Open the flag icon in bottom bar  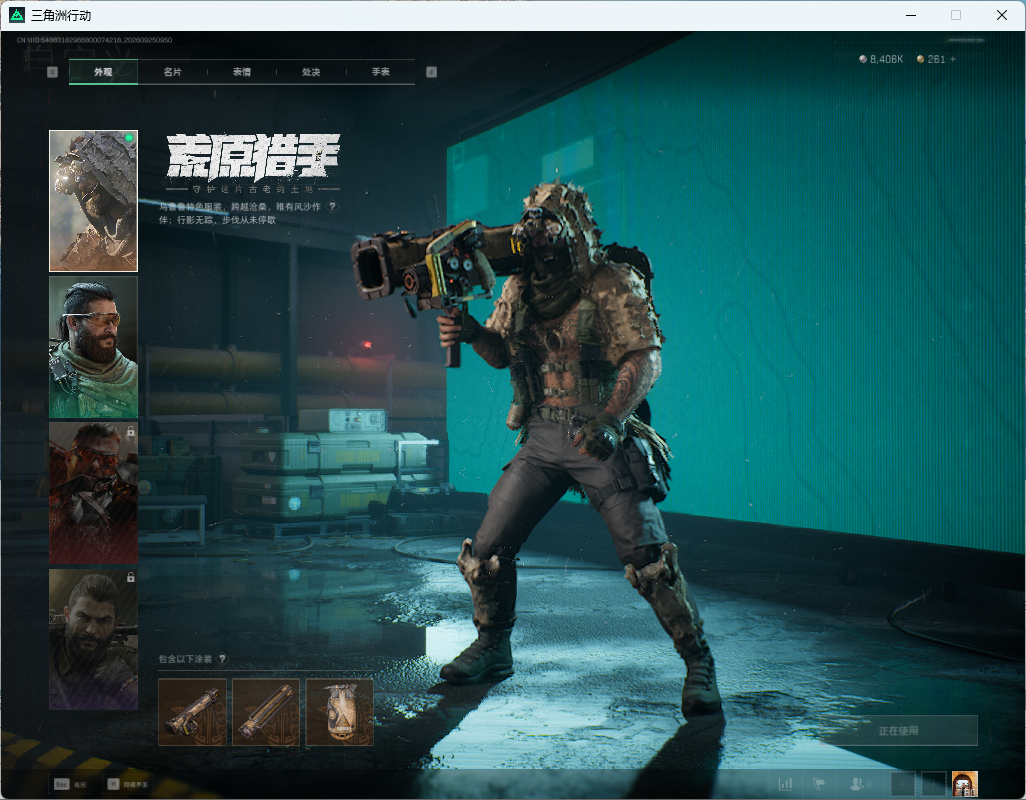819,783
